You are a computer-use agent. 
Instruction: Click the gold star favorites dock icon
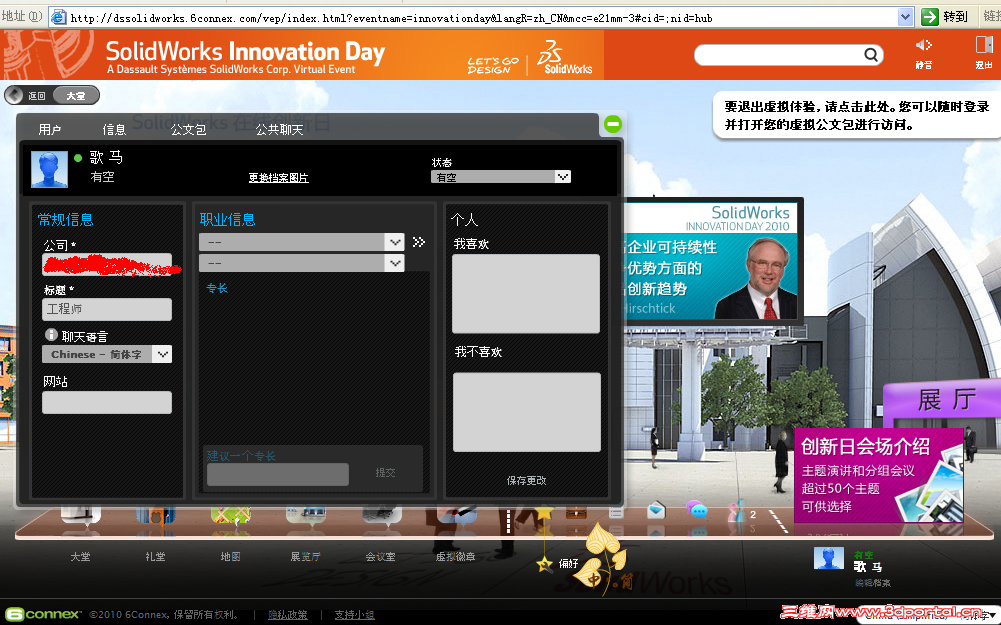click(544, 513)
